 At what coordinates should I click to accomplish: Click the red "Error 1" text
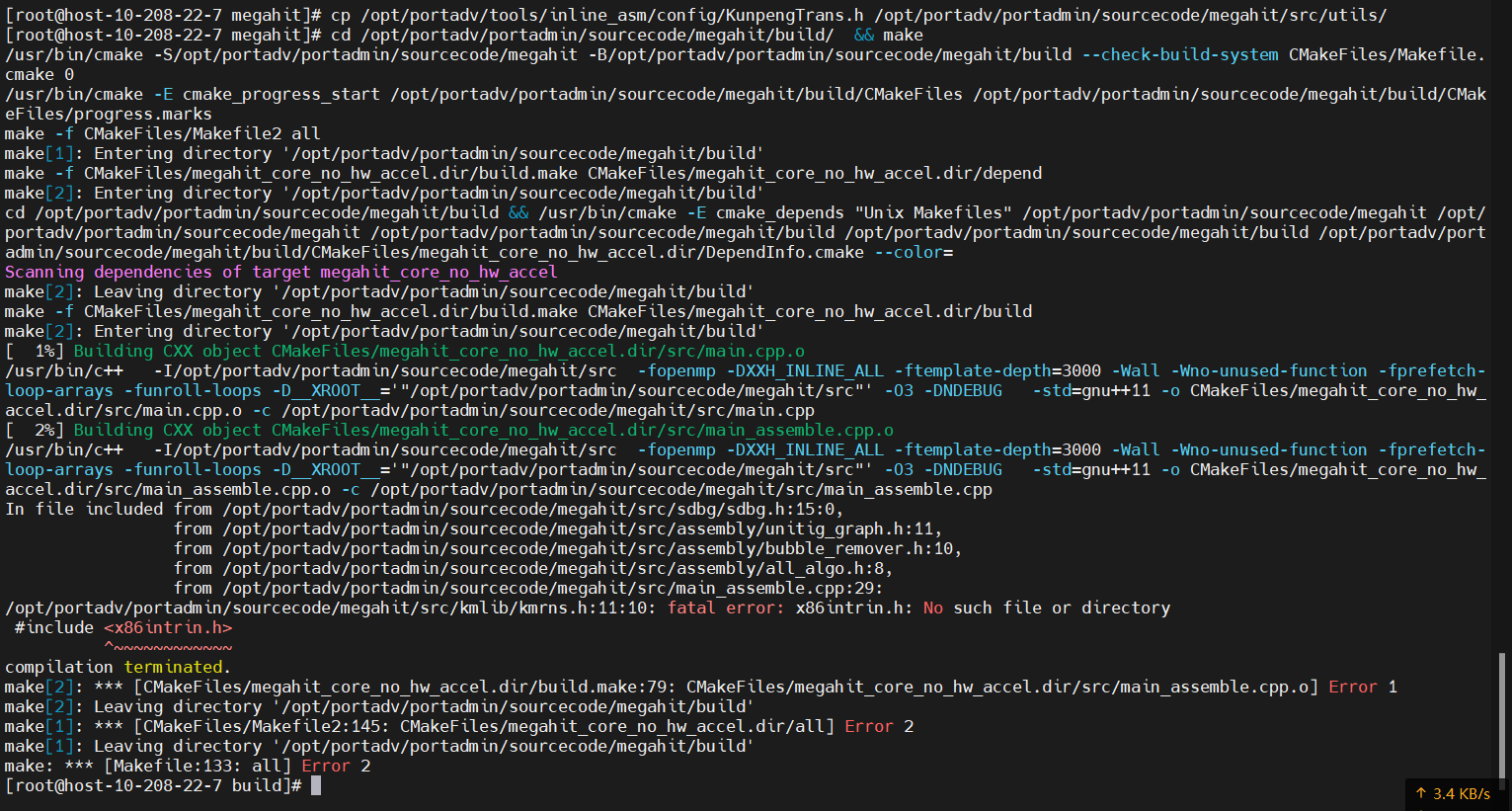(x=1363, y=687)
